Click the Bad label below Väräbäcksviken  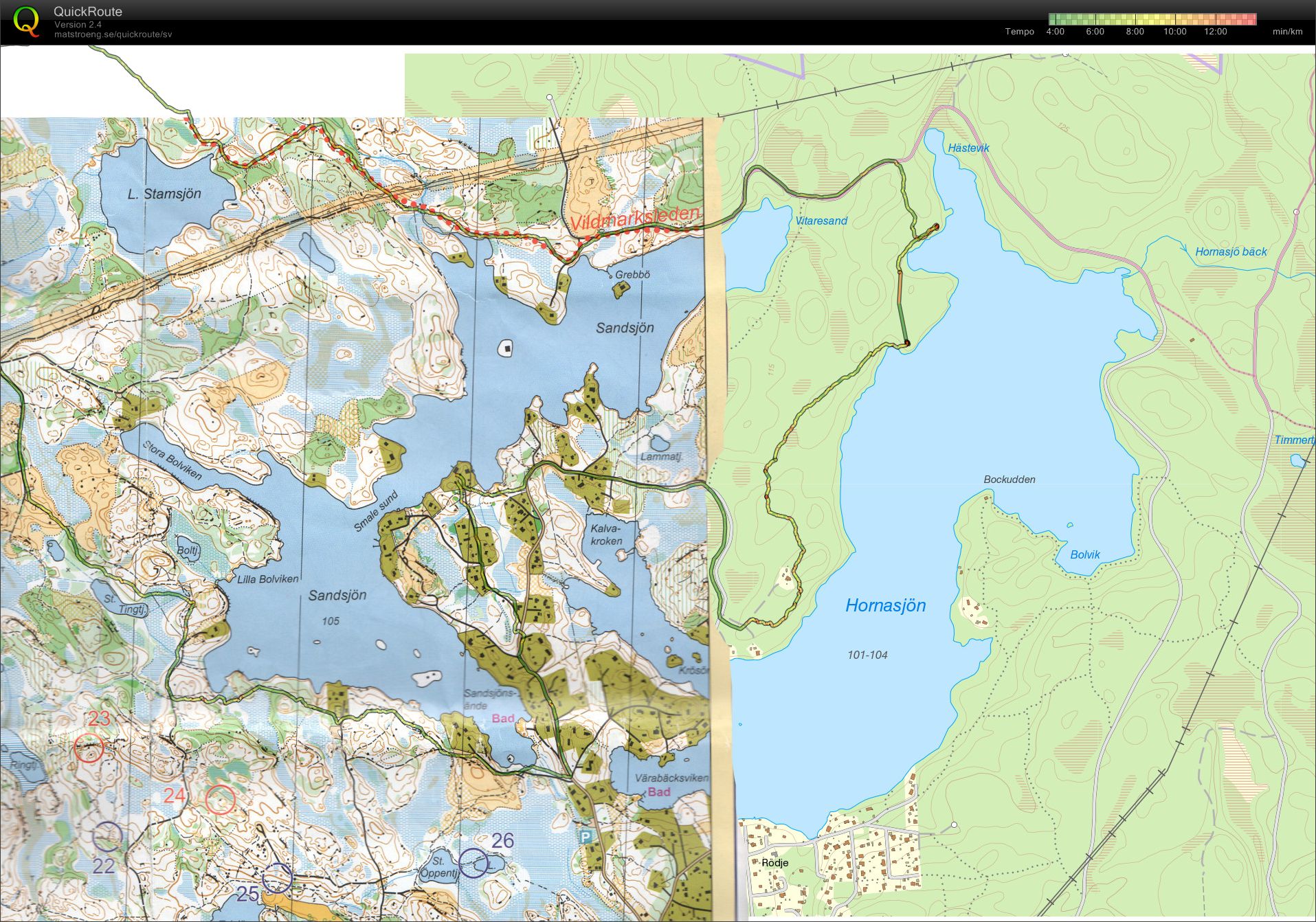tap(658, 791)
